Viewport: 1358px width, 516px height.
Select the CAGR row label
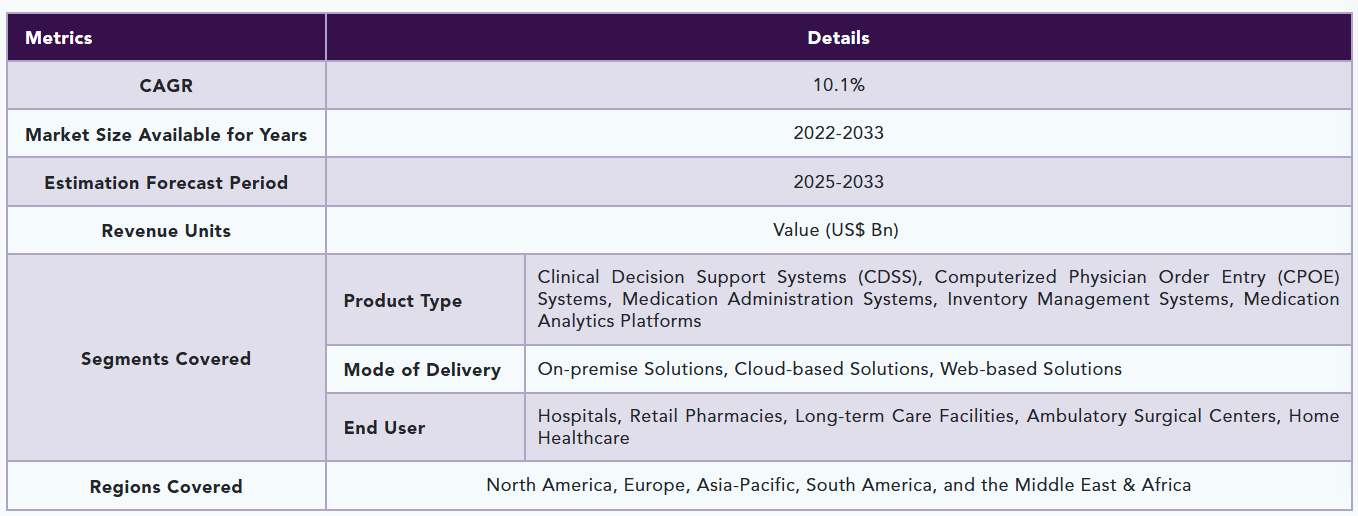166,86
